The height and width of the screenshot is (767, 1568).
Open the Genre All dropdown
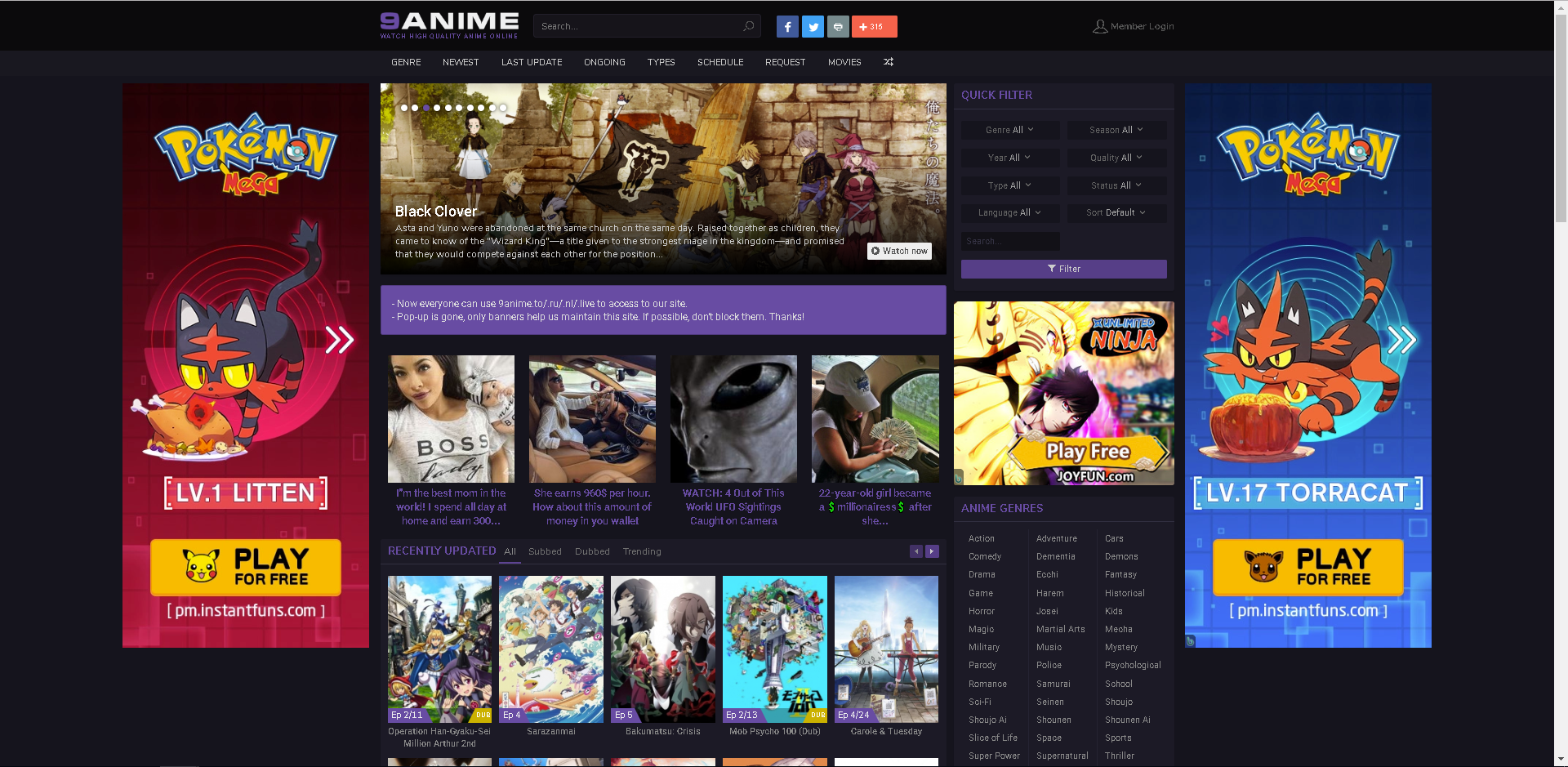pyautogui.click(x=1010, y=130)
